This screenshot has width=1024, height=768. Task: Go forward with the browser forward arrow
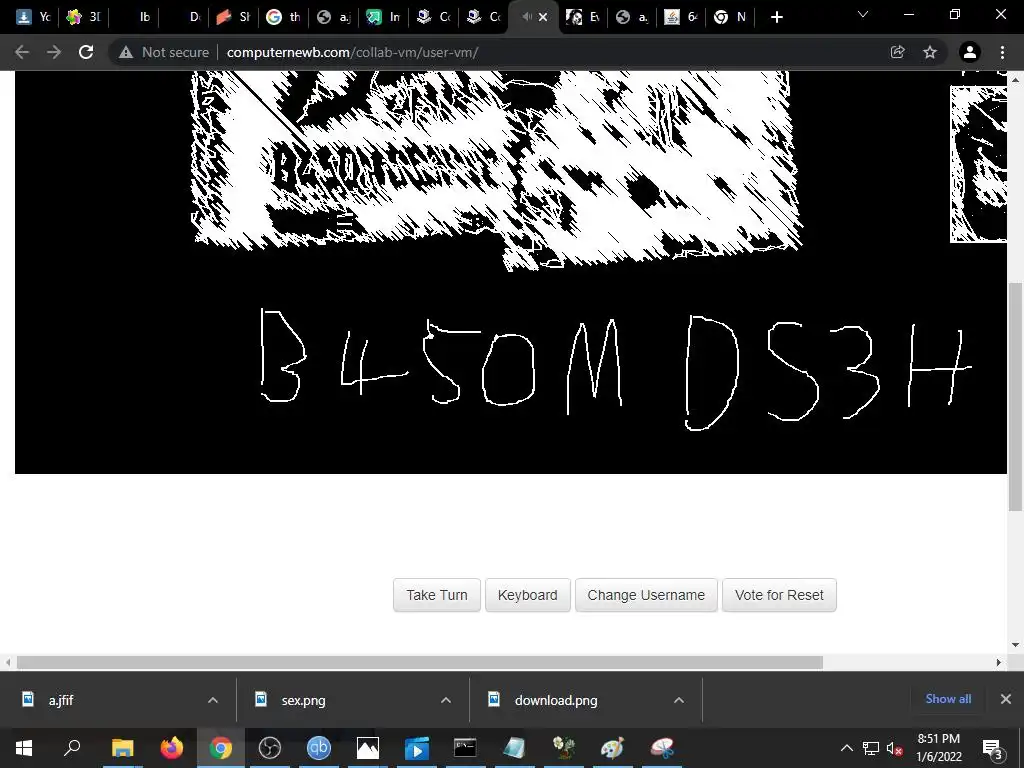tap(54, 52)
